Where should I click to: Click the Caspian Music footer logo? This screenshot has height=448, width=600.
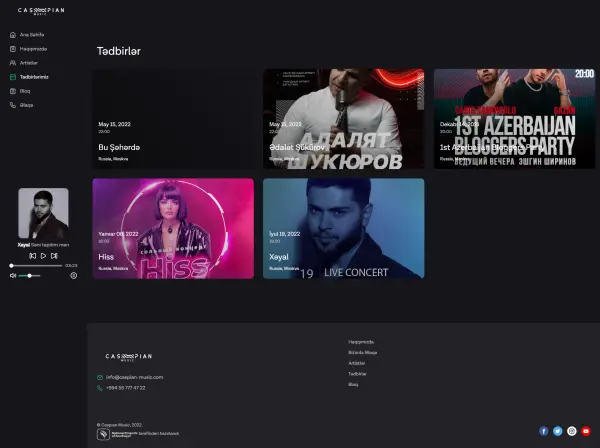[x=129, y=357]
